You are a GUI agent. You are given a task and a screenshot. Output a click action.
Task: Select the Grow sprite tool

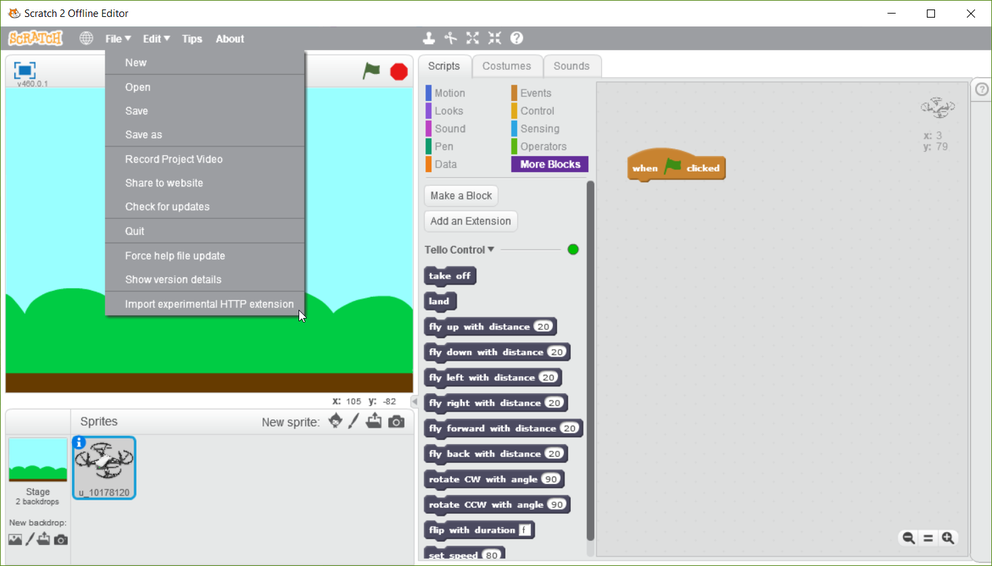point(473,38)
